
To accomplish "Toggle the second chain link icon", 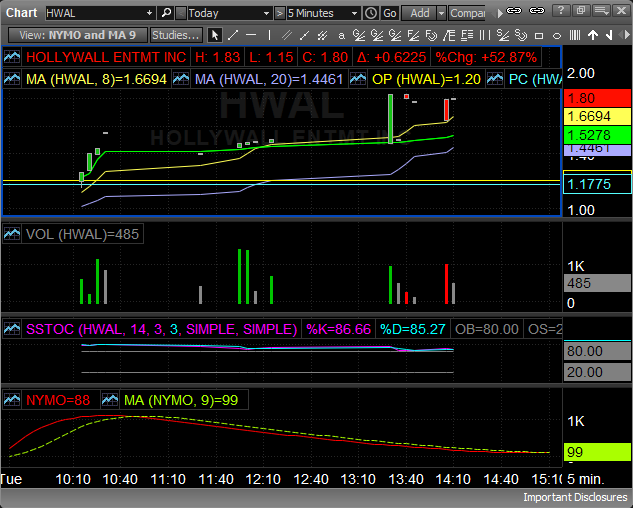I will (537, 11).
